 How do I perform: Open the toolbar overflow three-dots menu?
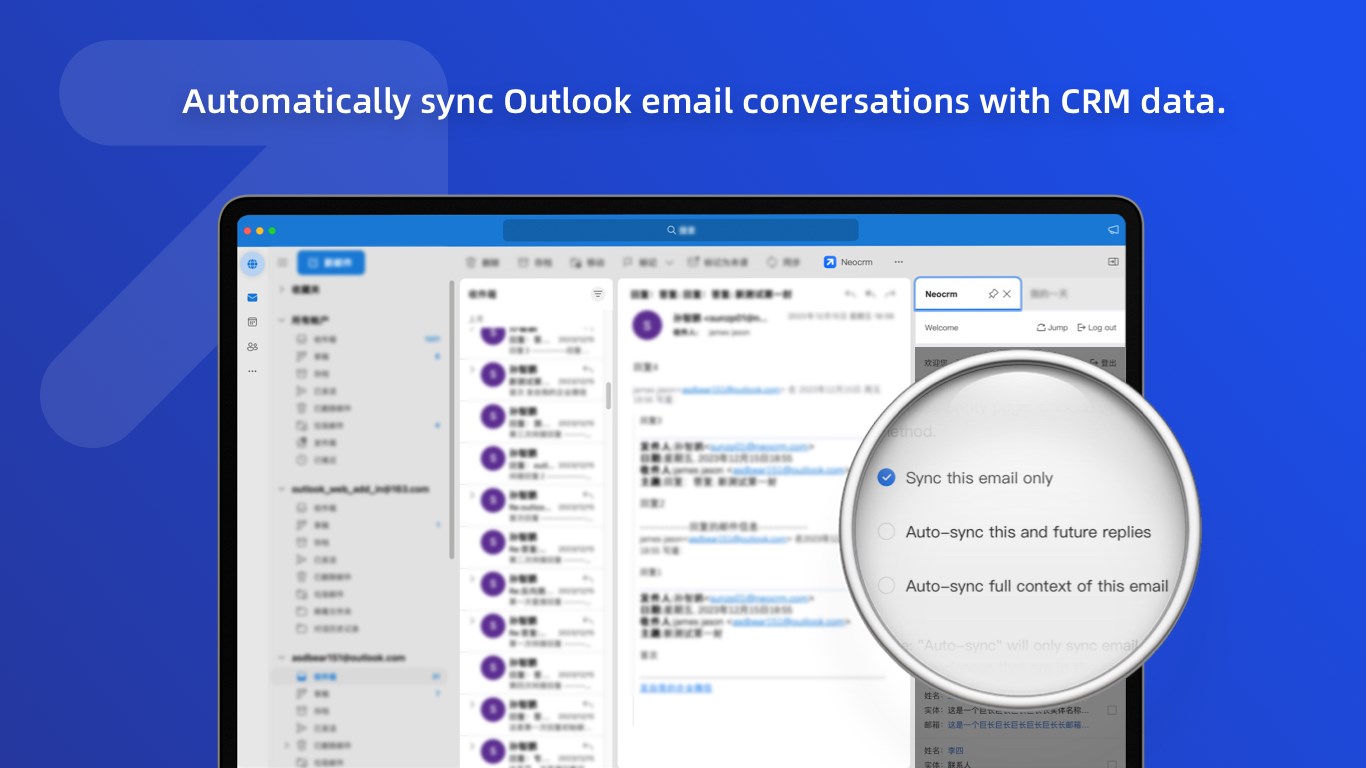898,262
